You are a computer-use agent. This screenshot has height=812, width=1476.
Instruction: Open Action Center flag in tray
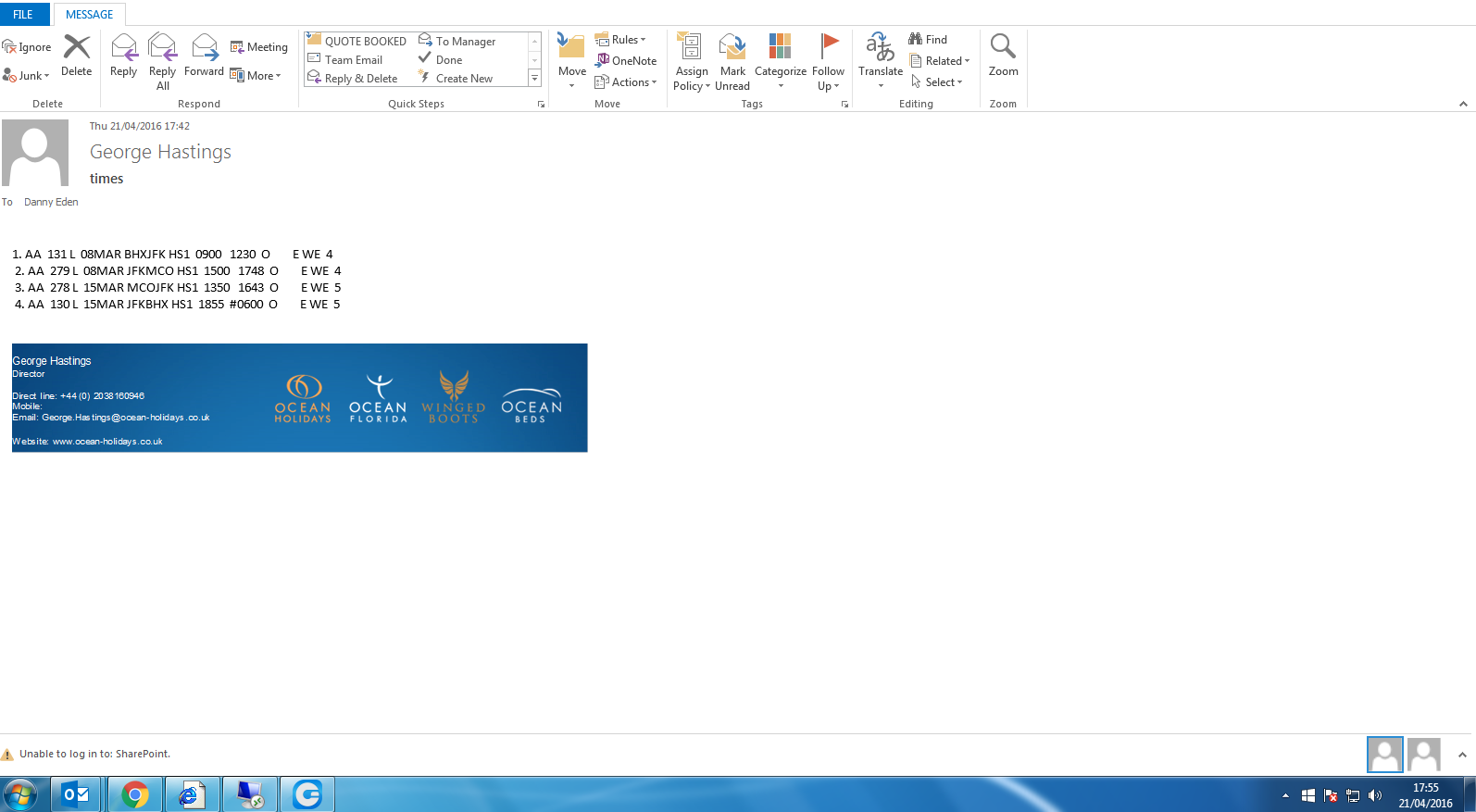[1331, 795]
